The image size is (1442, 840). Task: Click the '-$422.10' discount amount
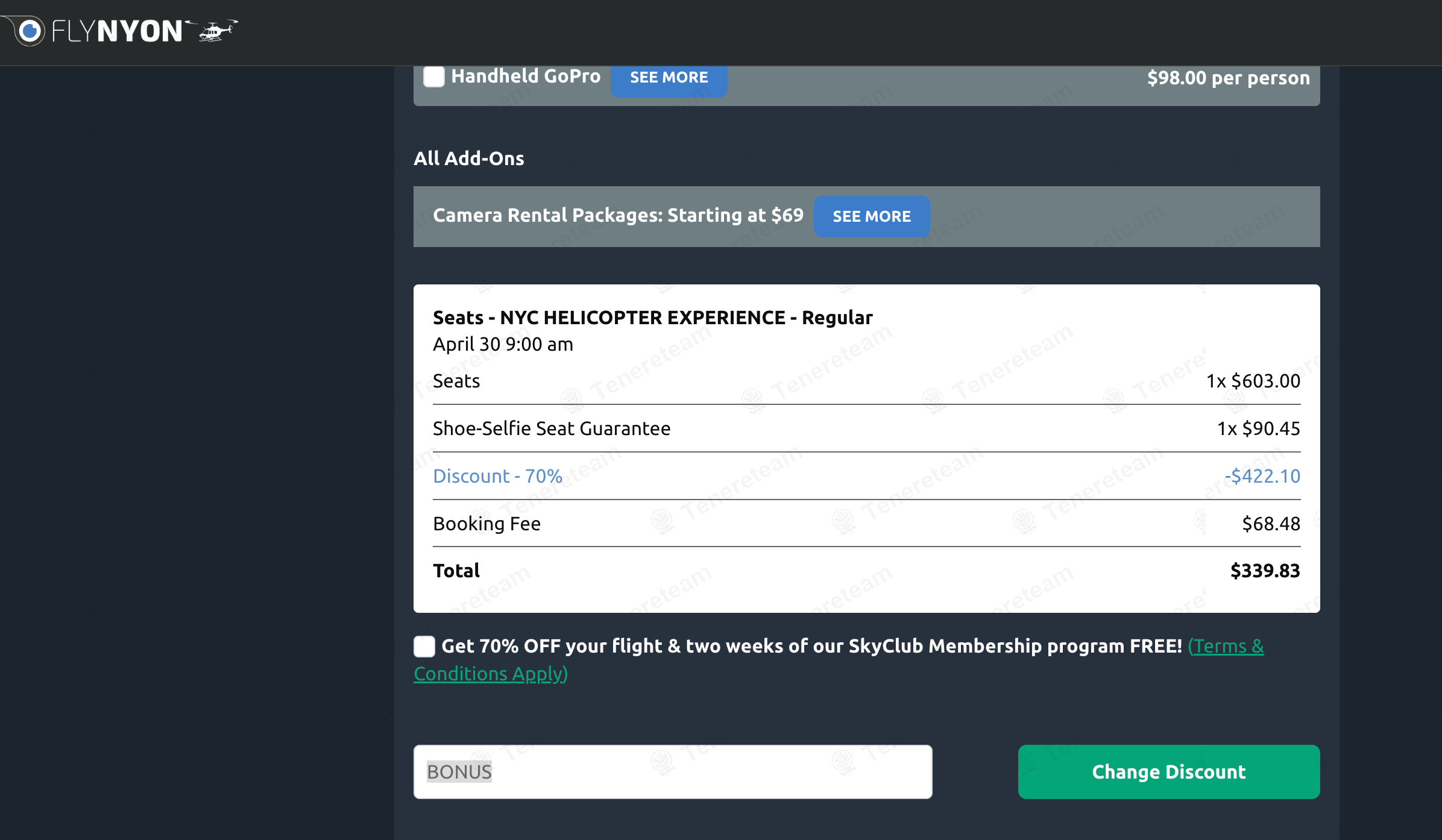[1262, 476]
